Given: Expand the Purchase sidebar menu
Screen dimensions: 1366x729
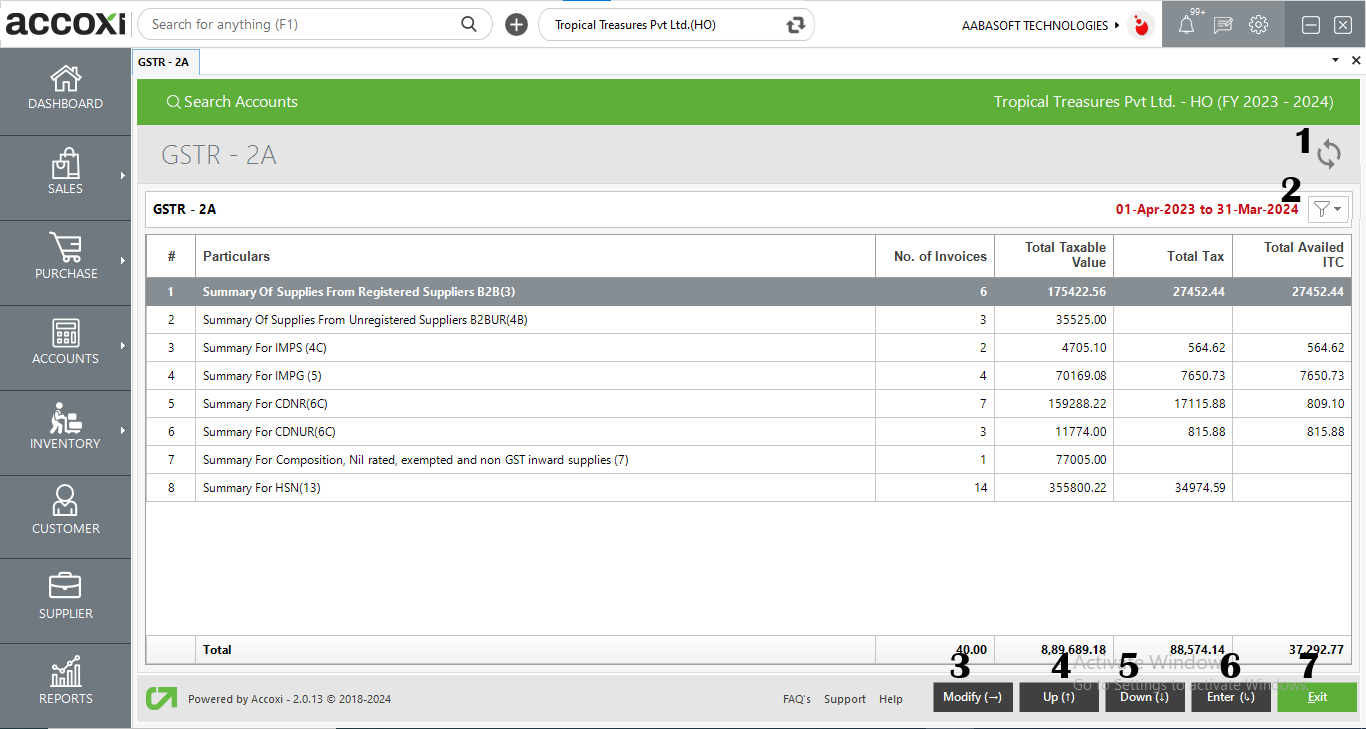Looking at the screenshot, I should click(65, 258).
